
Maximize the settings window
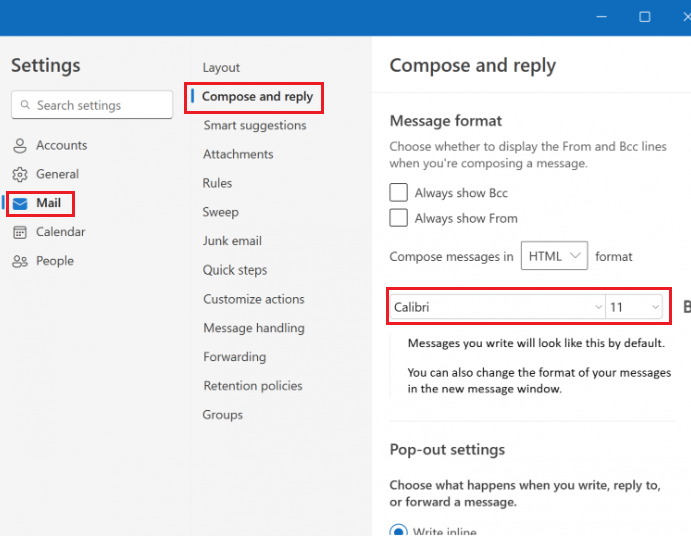pyautogui.click(x=645, y=17)
